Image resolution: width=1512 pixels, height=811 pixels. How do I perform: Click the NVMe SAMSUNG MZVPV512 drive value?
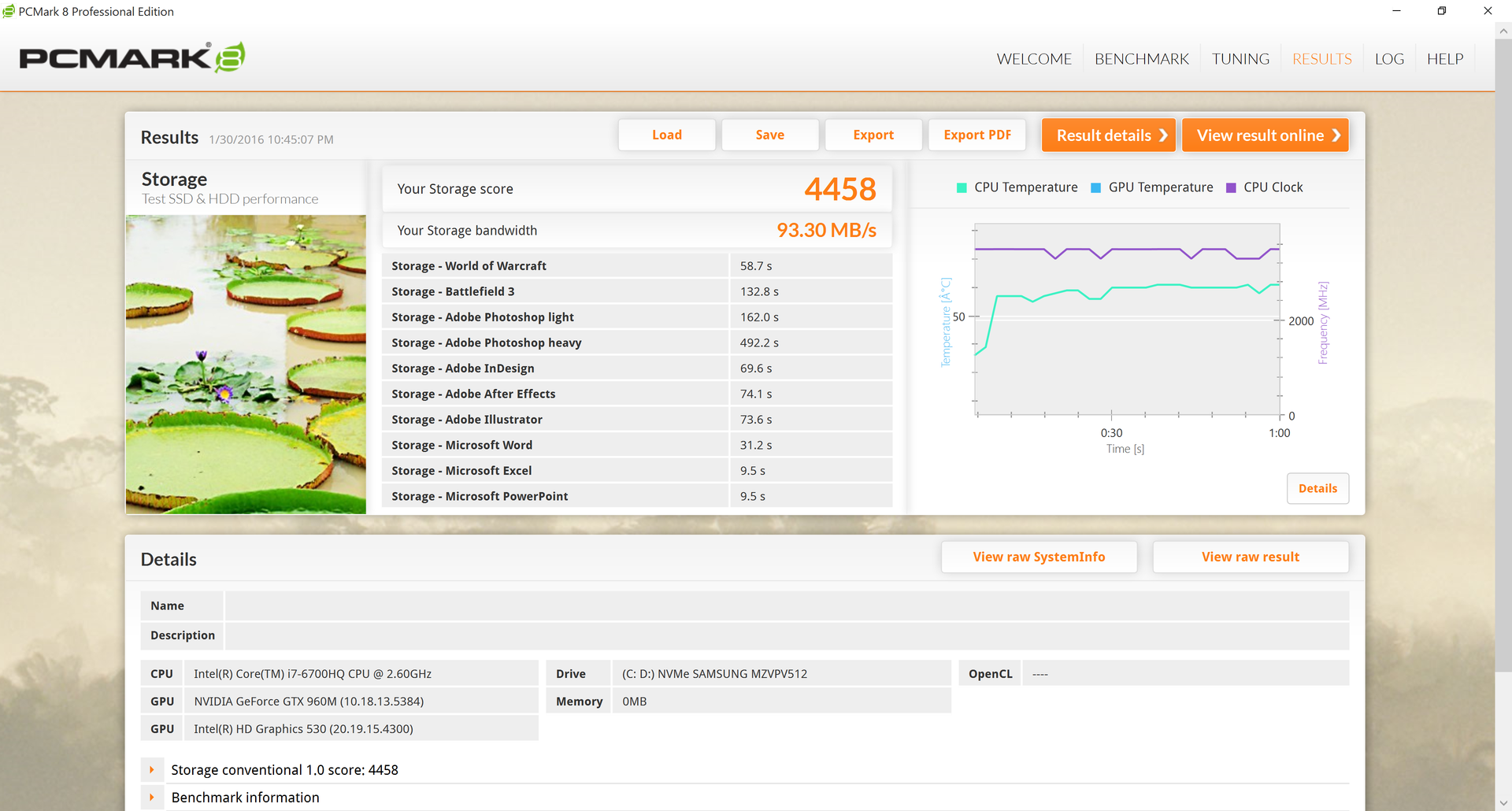[714, 674]
